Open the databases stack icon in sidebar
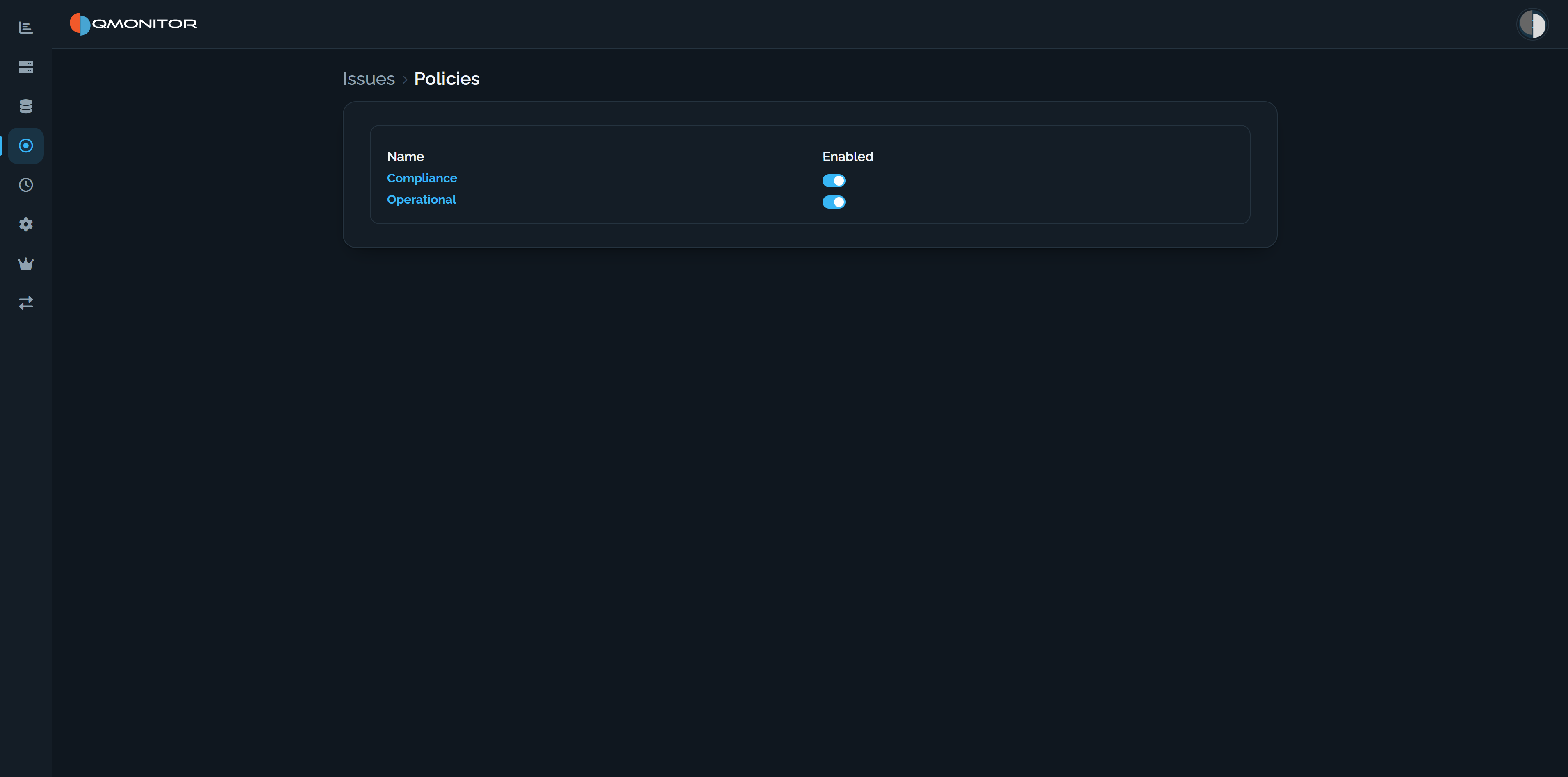The height and width of the screenshot is (777, 1568). 25,107
